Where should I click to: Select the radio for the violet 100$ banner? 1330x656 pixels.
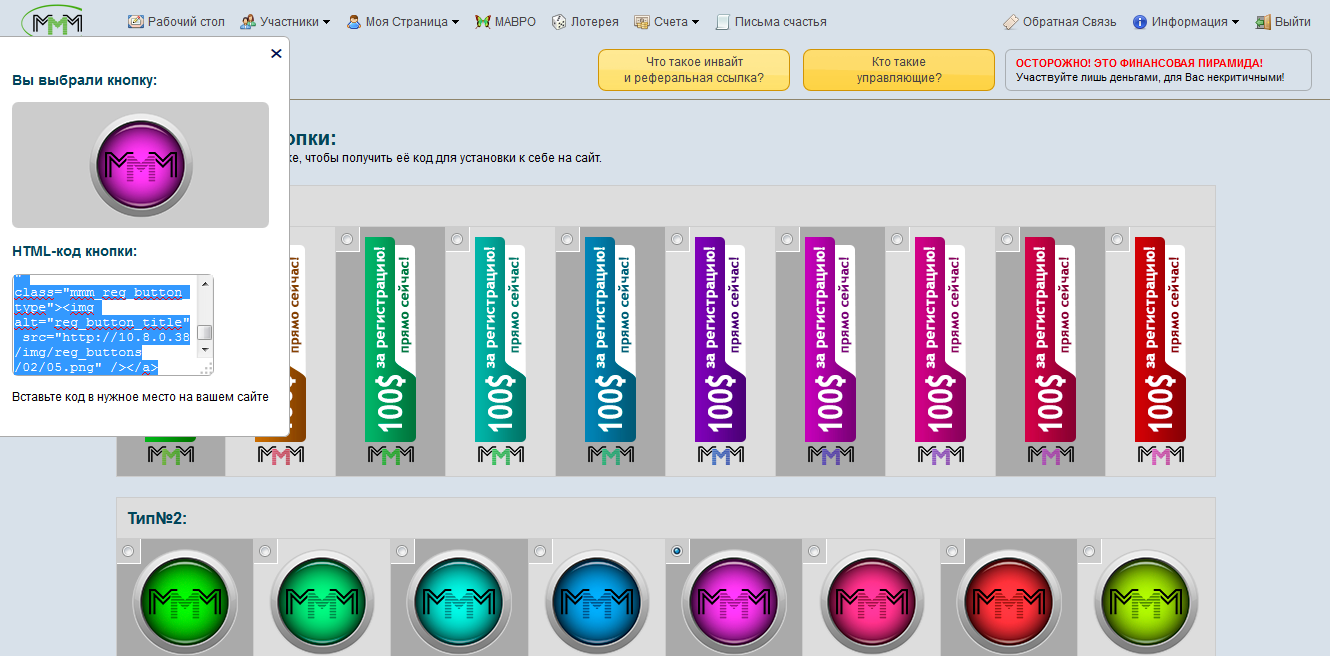click(x=677, y=239)
